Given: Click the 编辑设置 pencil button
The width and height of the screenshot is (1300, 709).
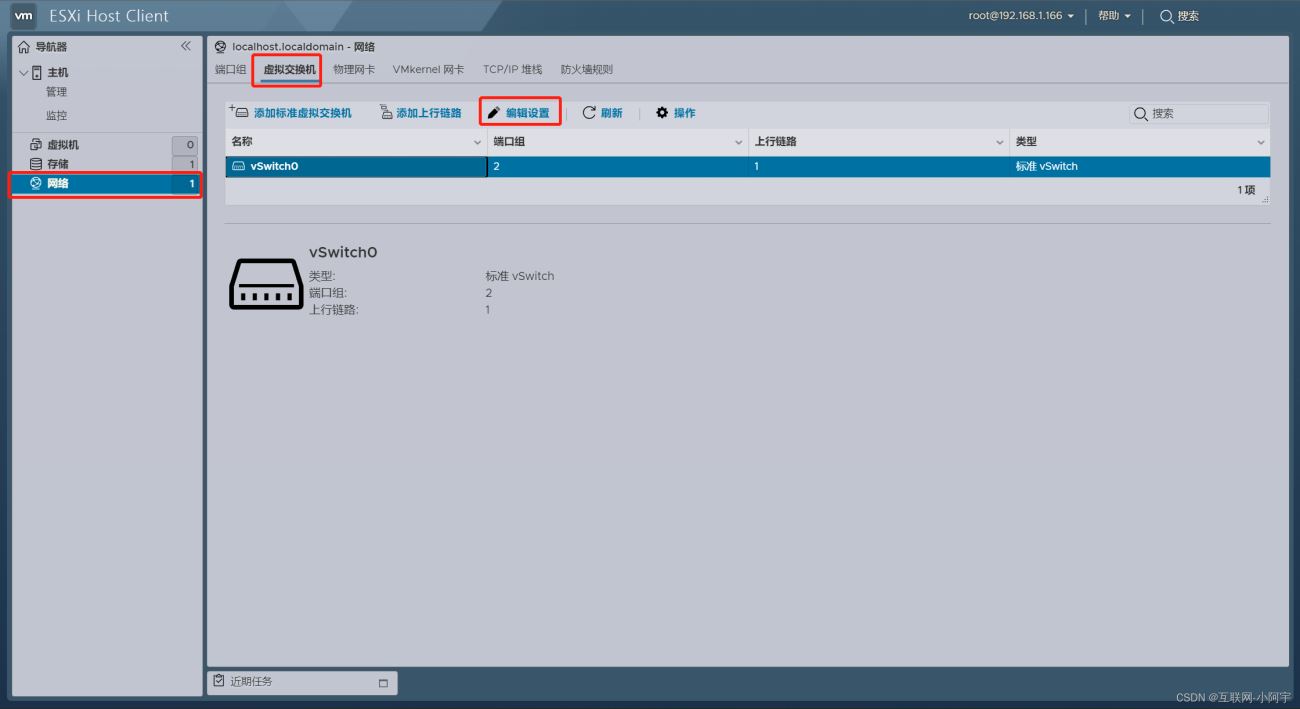Looking at the screenshot, I should pyautogui.click(x=519, y=113).
